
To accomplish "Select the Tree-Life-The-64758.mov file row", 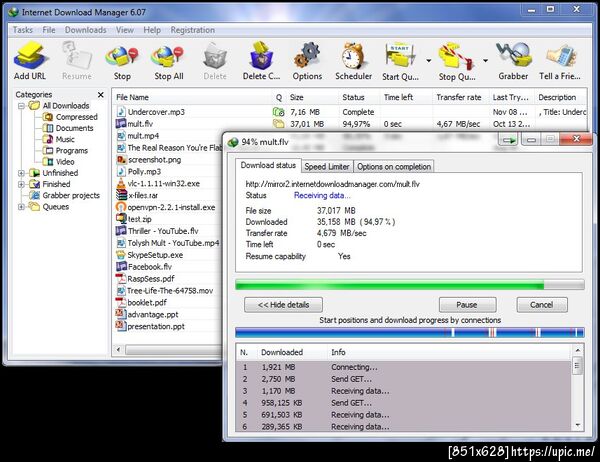I will click(x=170, y=291).
